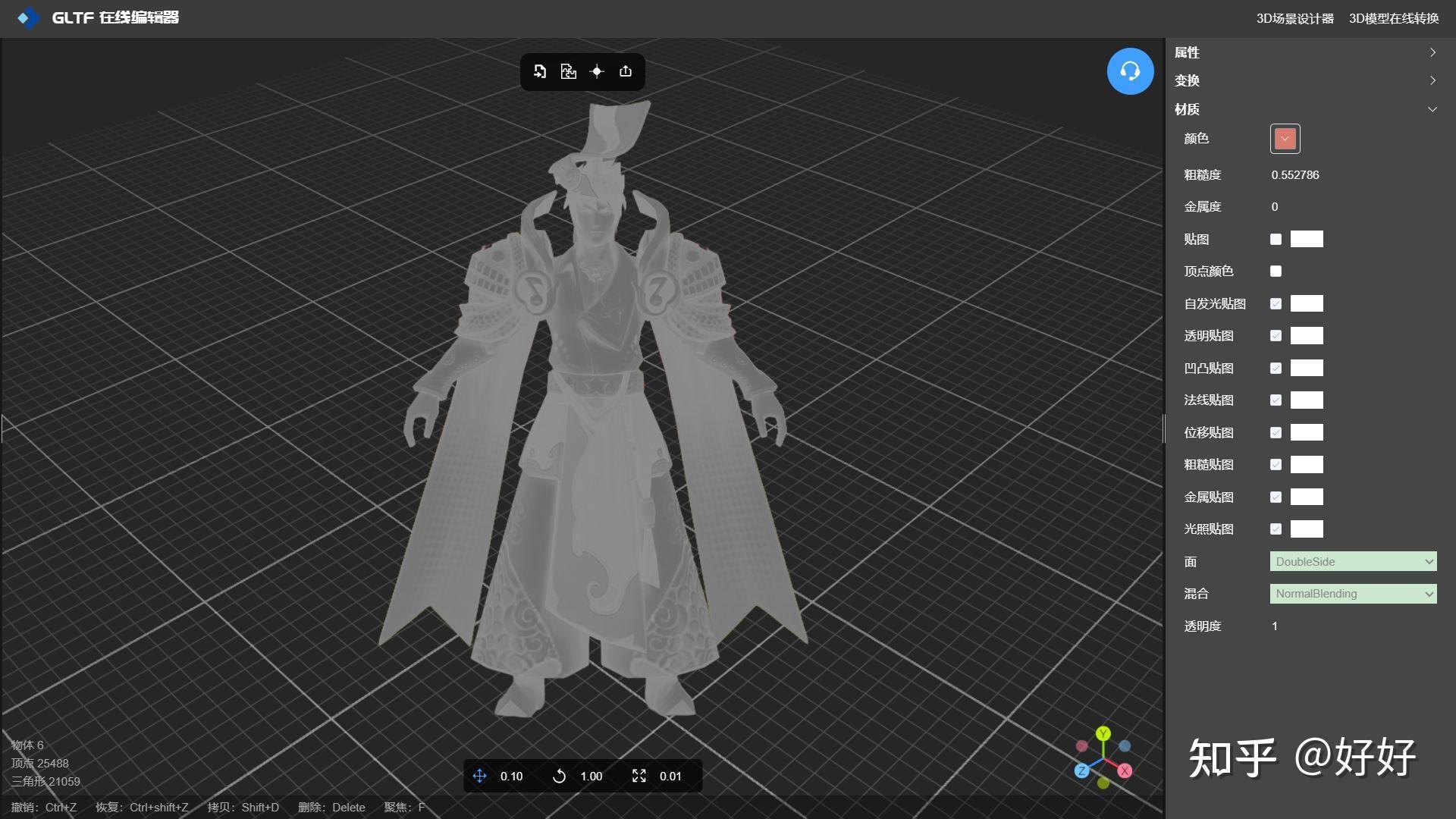This screenshot has height=819, width=1456.
Task: Click the 三角形 21059 stat text
Action: (x=45, y=782)
